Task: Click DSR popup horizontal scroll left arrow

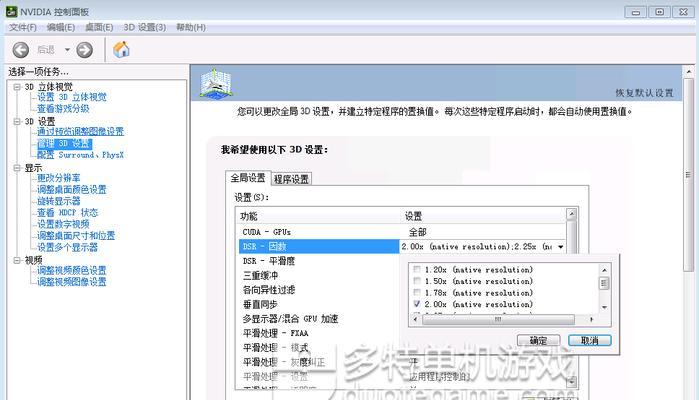Action: tap(415, 319)
